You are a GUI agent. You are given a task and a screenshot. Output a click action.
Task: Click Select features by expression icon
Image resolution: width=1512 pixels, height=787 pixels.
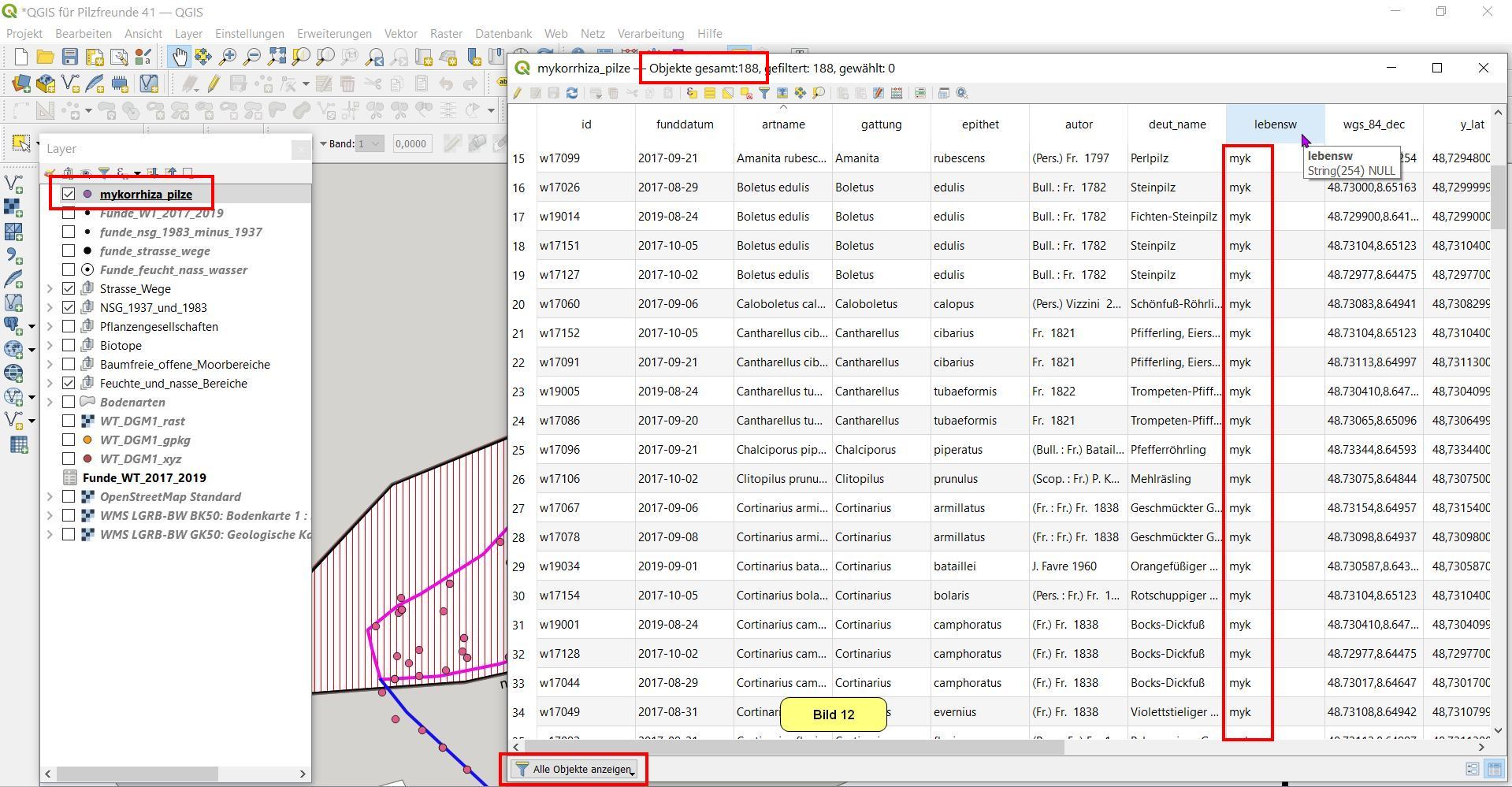coord(692,93)
